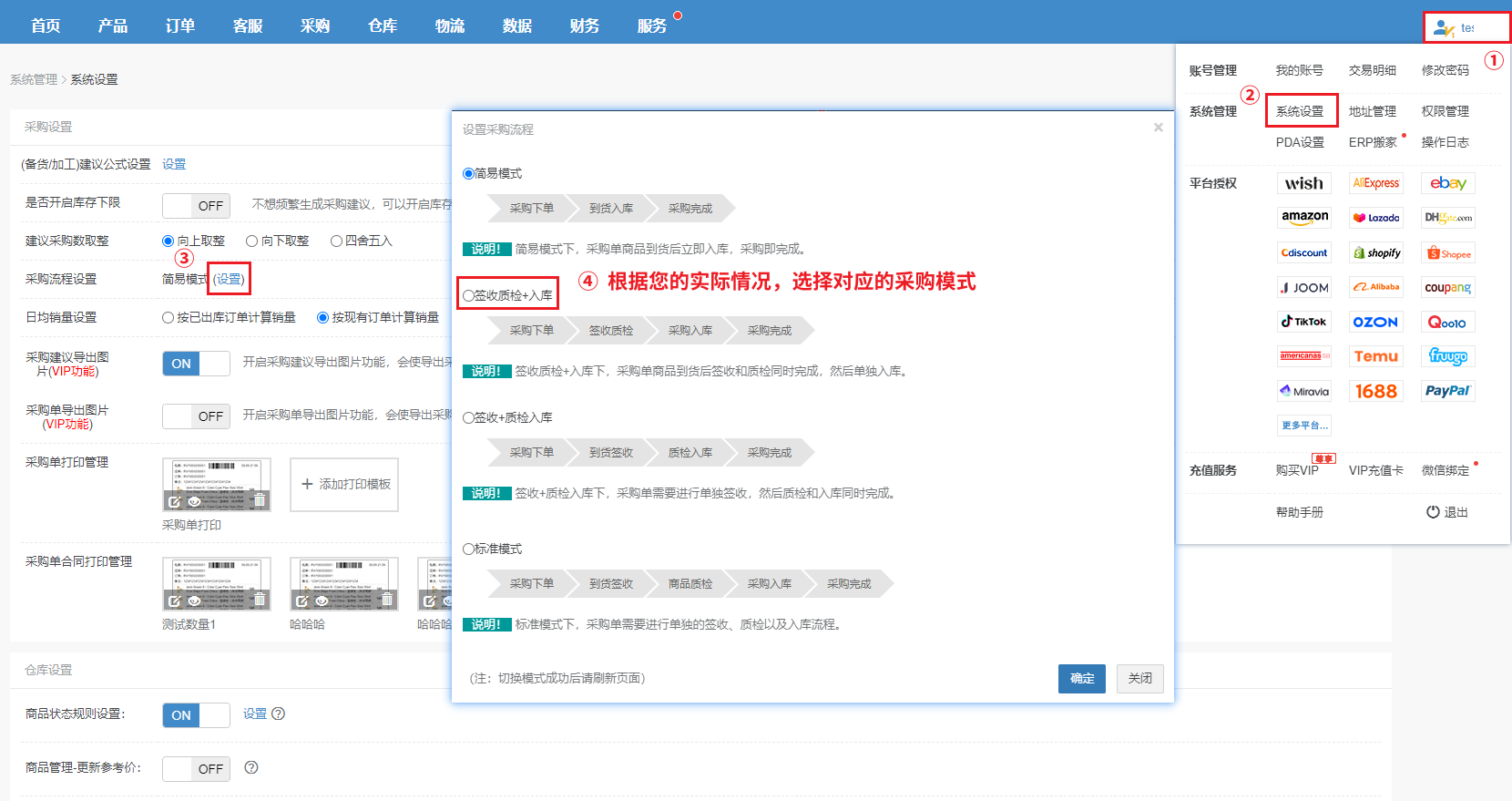This screenshot has width=1512, height=801.
Task: Click 确定 in the purchase flow dialog
Action: coord(1082,679)
